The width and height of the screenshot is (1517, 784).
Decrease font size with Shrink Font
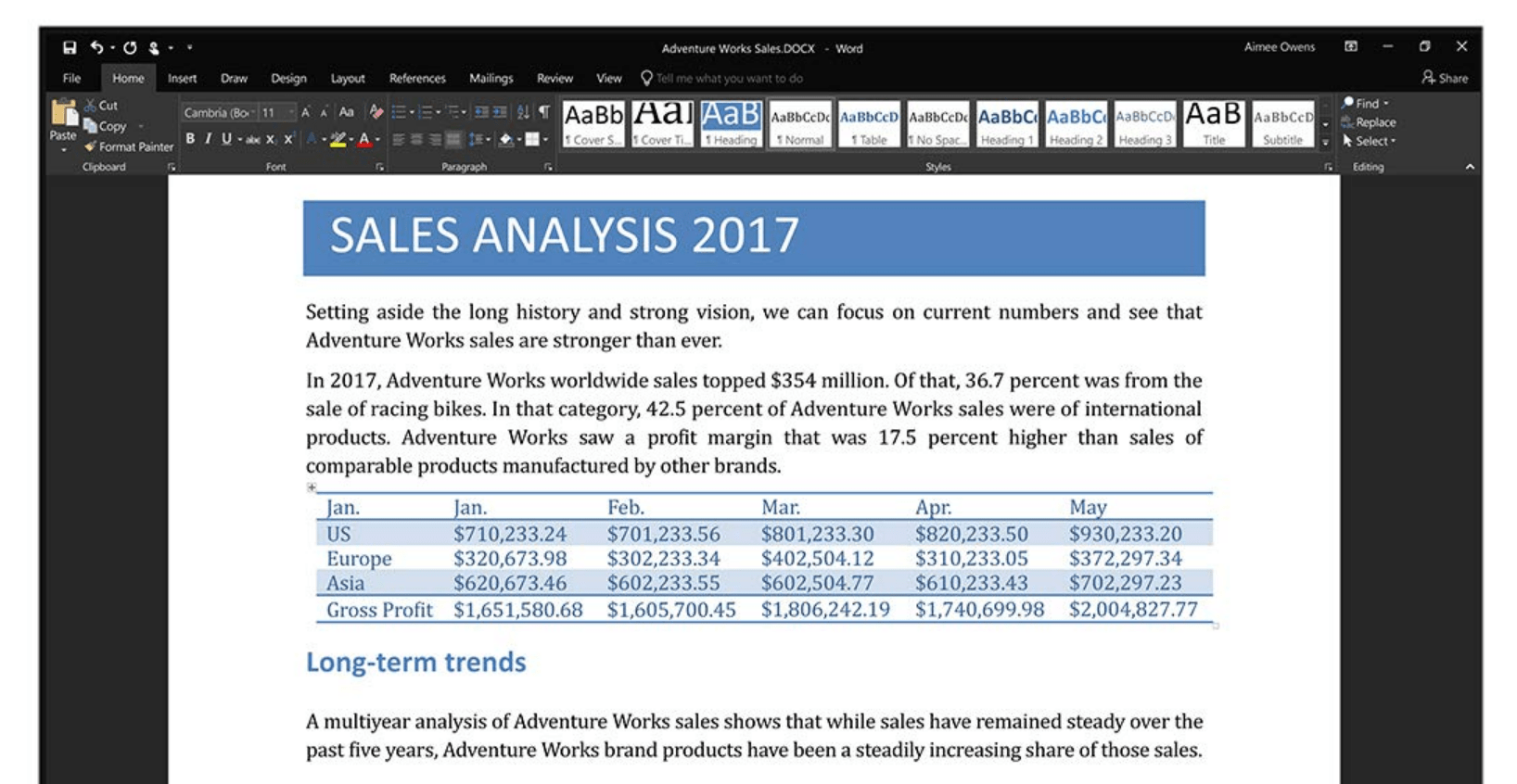coord(324,112)
